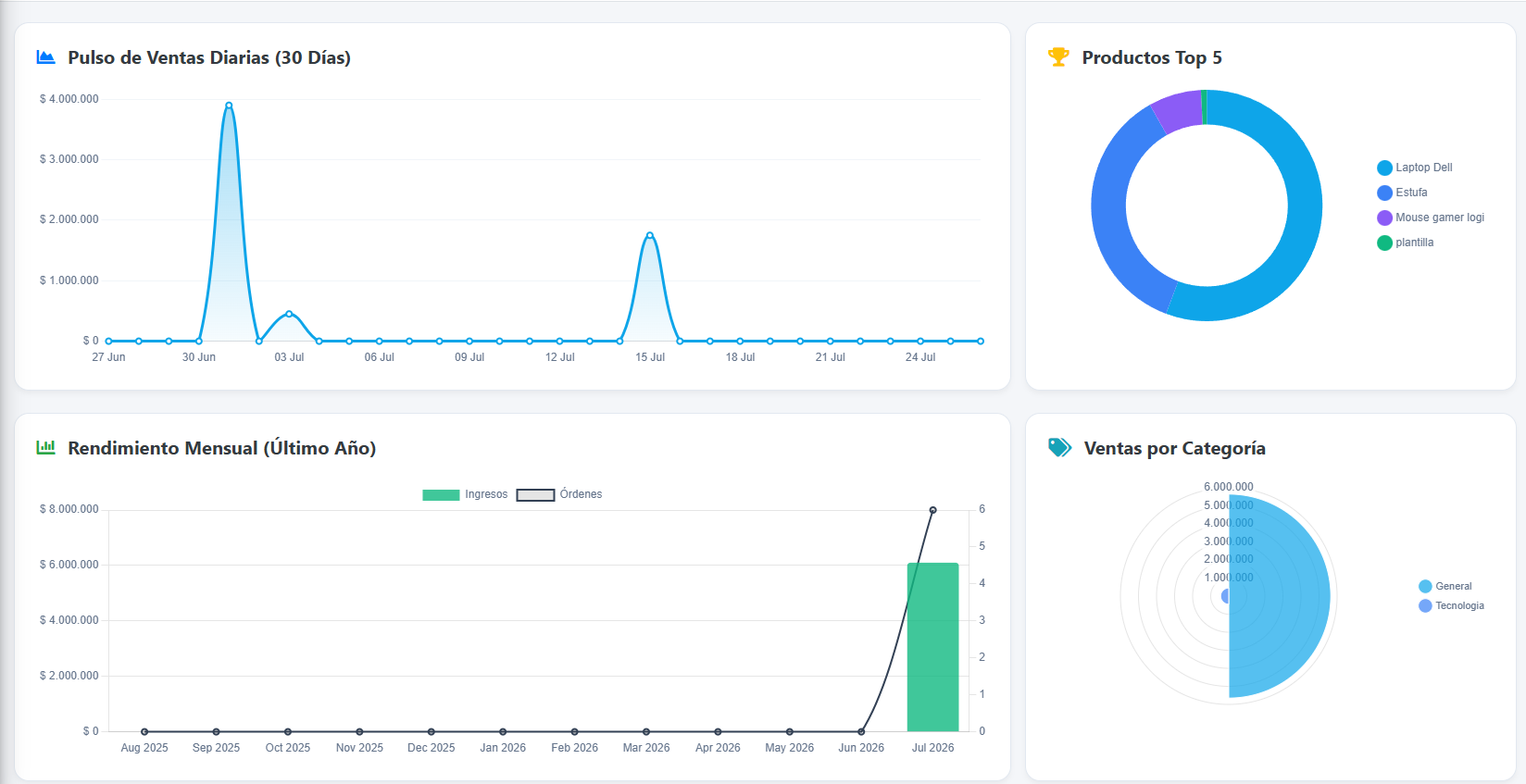Image resolution: width=1526 pixels, height=784 pixels.
Task: Click the "$ 8.000.000" y-axis label
Action: (69, 509)
